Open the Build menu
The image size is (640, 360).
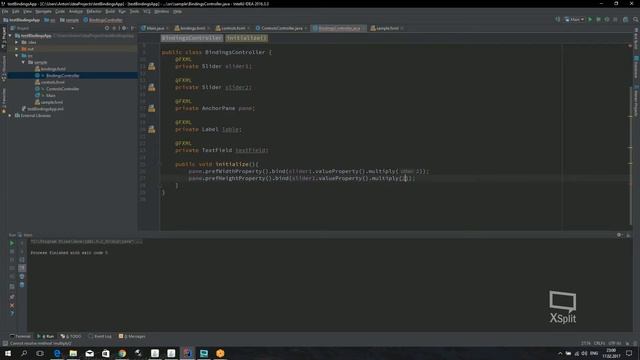(x=110, y=11)
